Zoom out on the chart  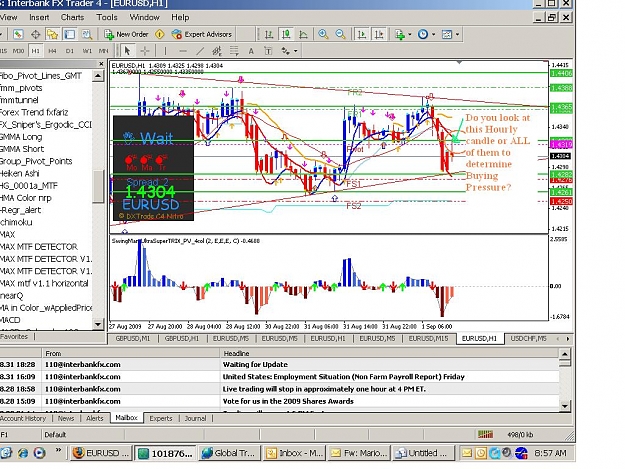[340, 35]
